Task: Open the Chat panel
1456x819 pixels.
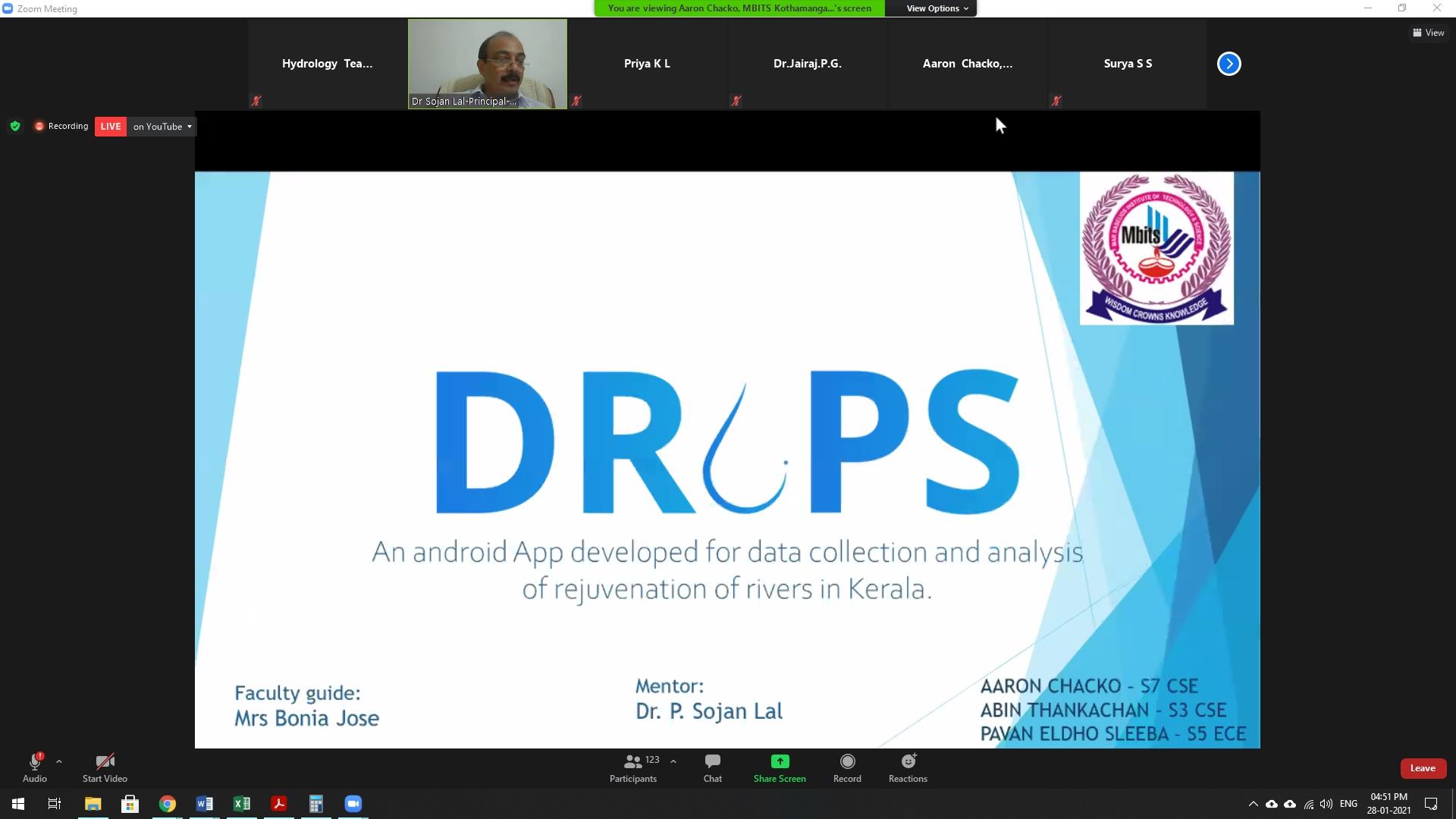Action: point(712,767)
